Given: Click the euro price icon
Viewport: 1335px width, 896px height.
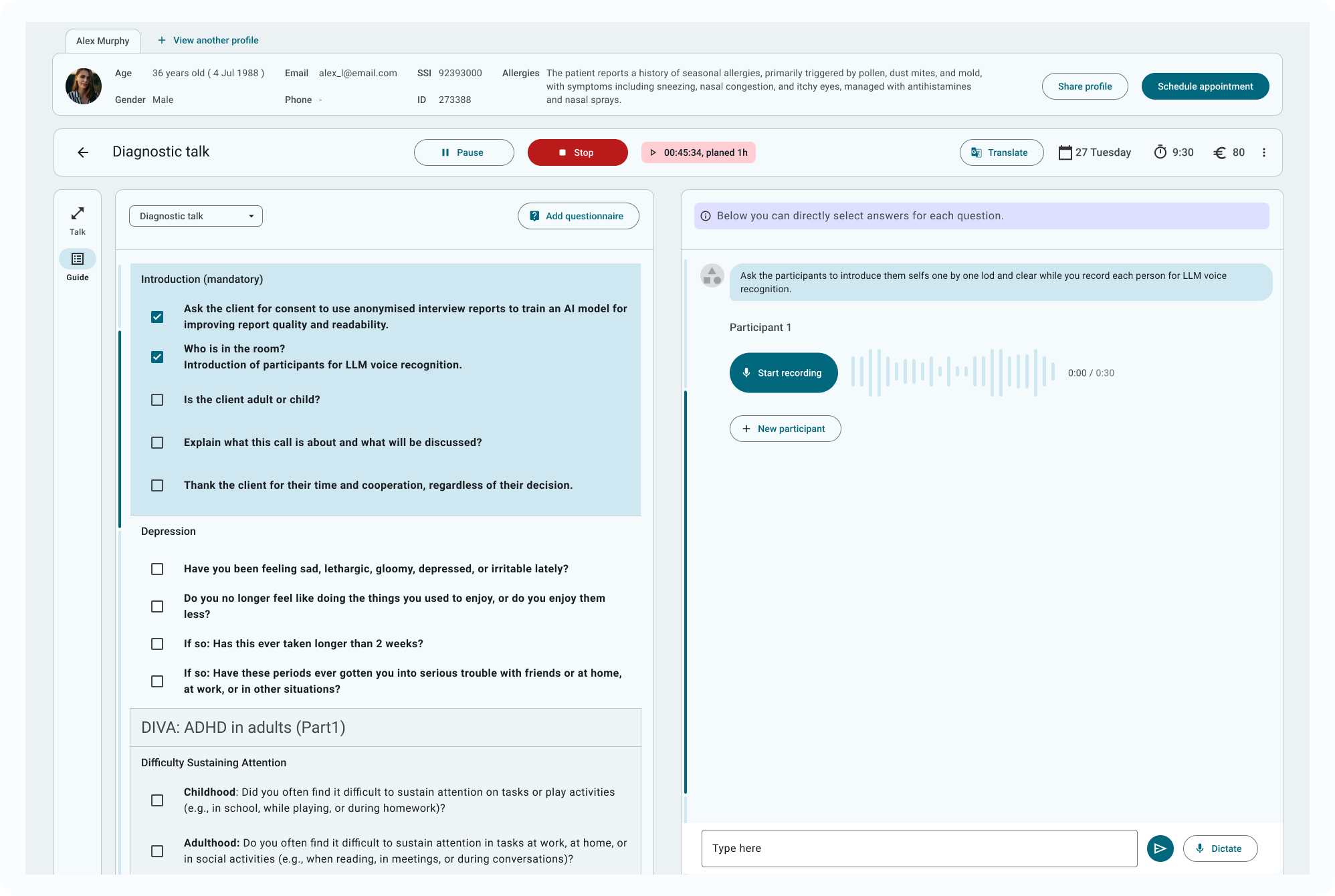Looking at the screenshot, I should pyautogui.click(x=1219, y=152).
